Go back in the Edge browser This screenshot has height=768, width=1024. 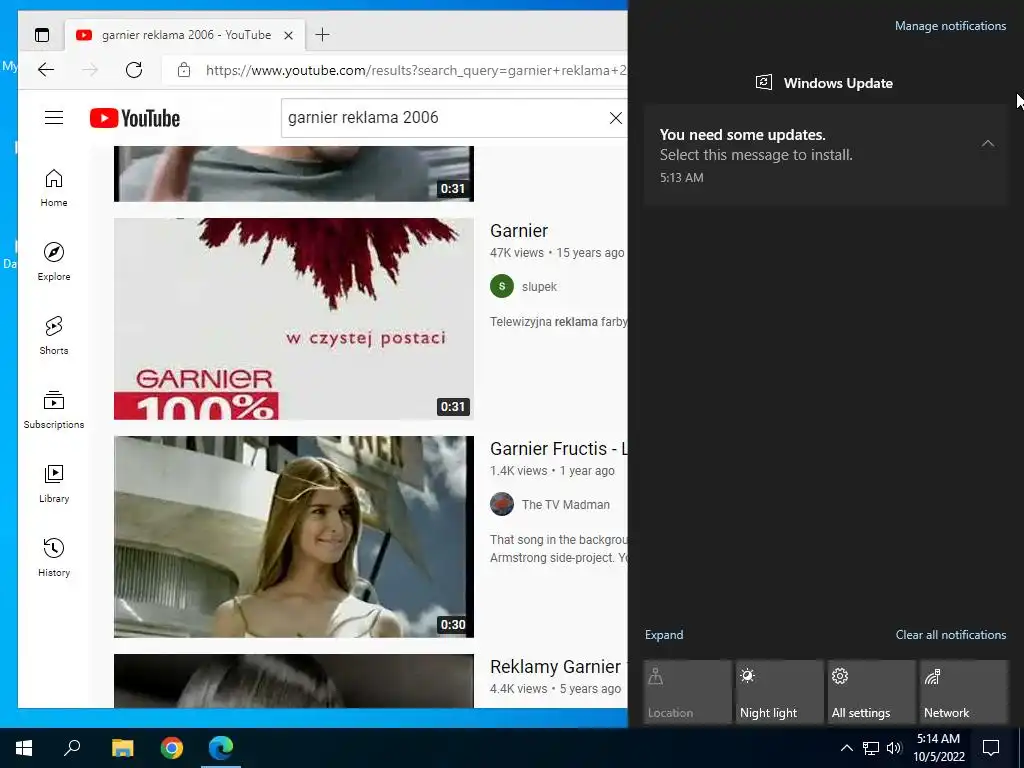click(46, 70)
